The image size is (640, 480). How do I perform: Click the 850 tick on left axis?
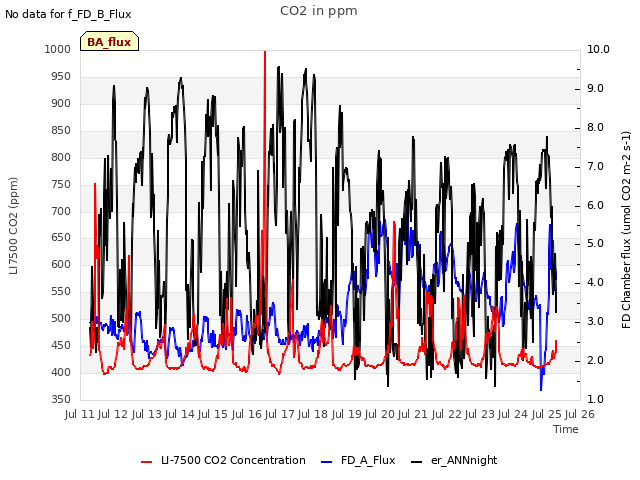(60, 130)
